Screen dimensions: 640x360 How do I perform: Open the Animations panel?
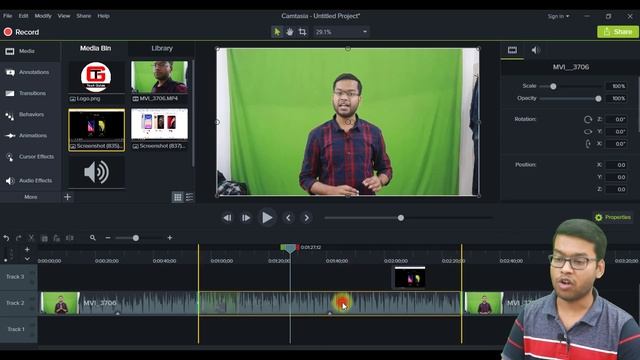click(x=26, y=136)
